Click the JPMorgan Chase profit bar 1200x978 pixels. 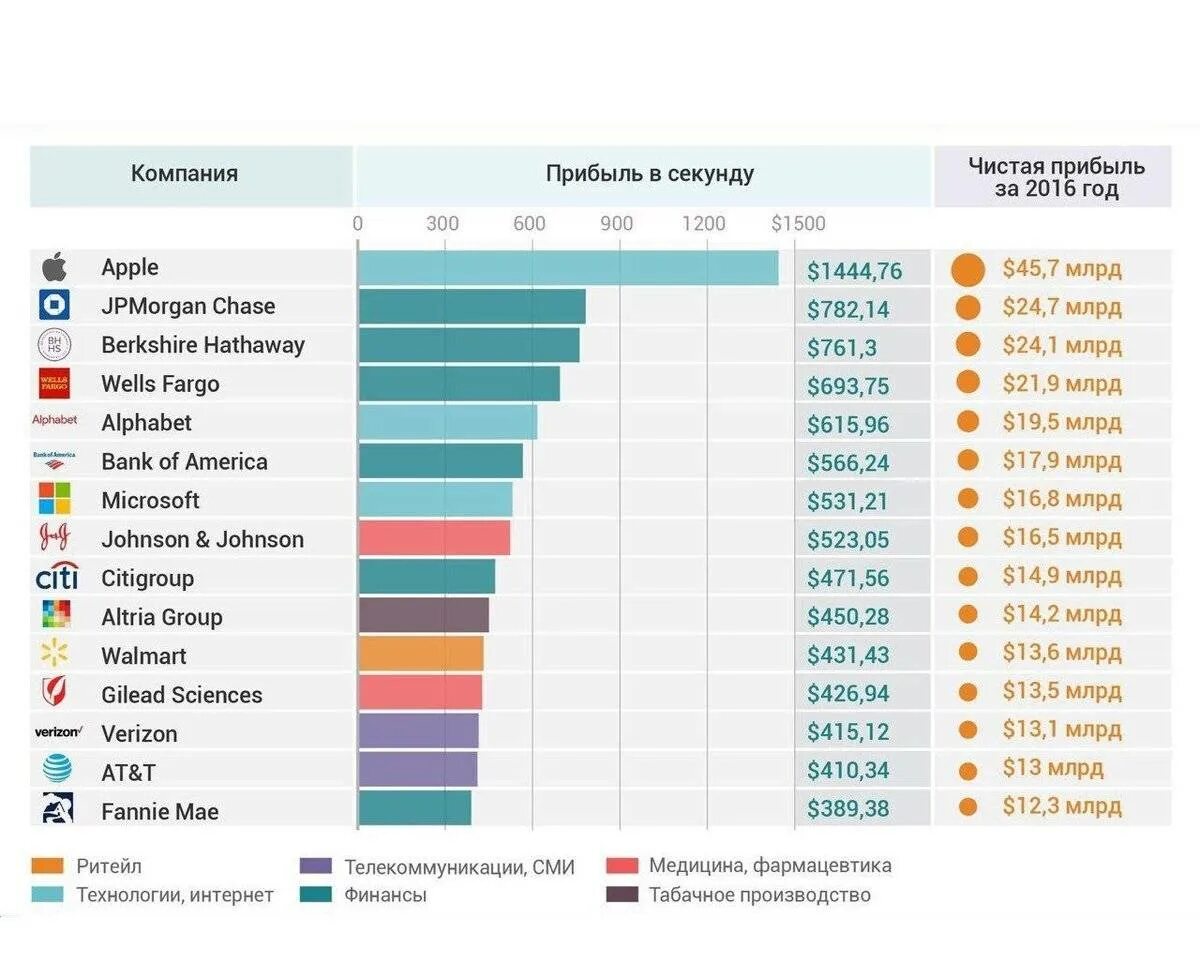(x=472, y=307)
